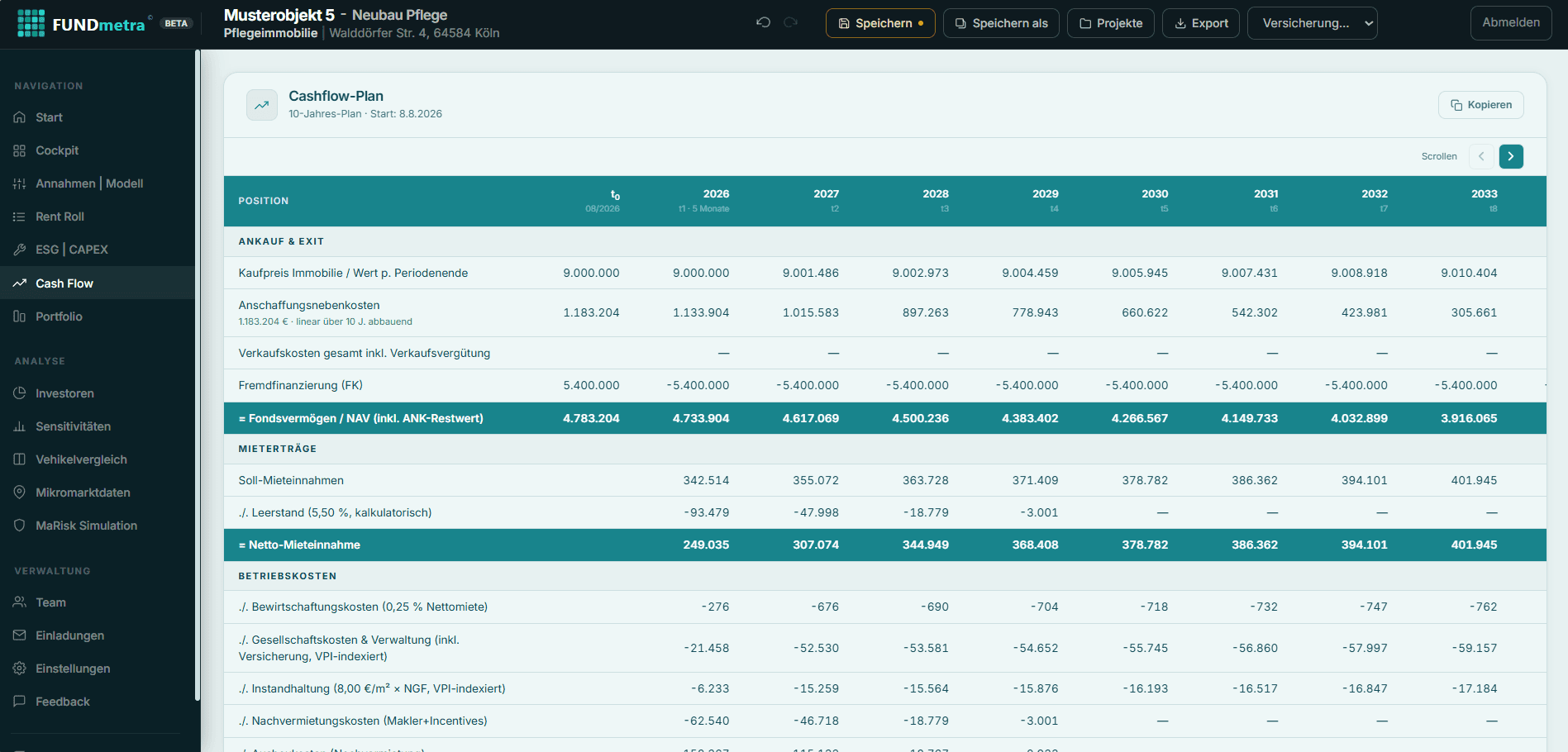Open the Versicherung dropdown

(x=1312, y=23)
